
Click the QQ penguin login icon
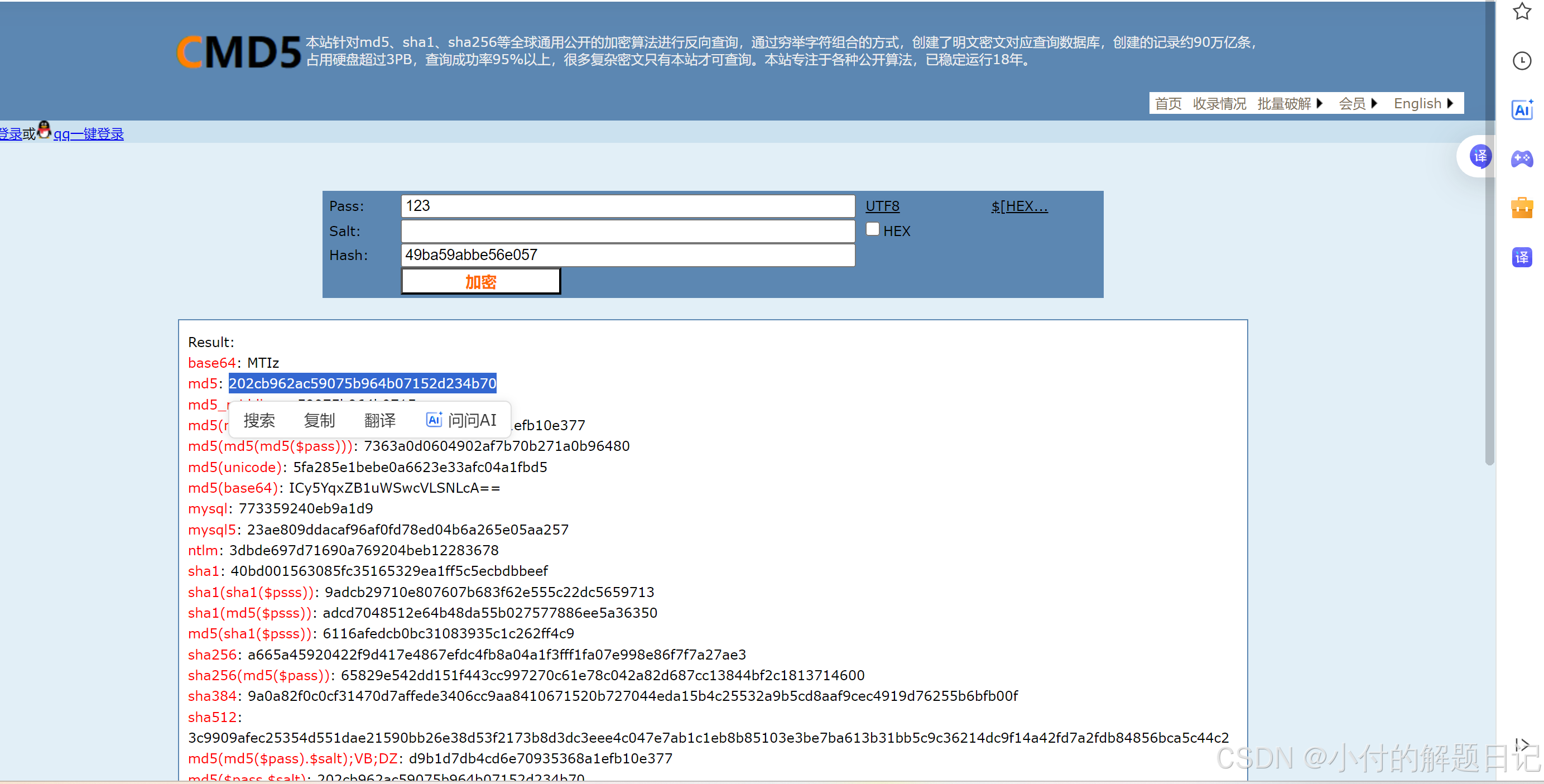[x=44, y=131]
